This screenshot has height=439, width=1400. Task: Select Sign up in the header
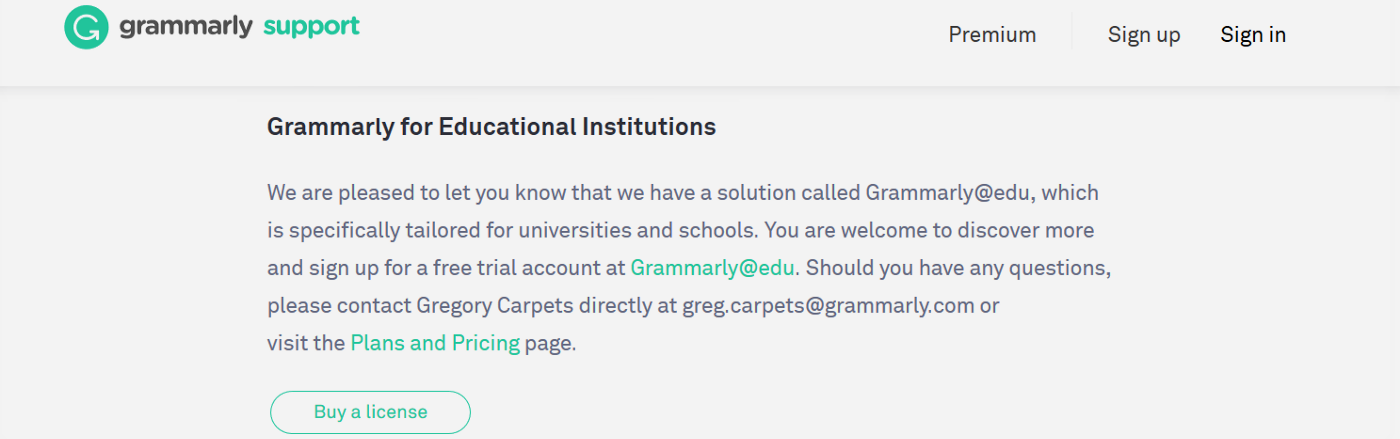point(1144,35)
